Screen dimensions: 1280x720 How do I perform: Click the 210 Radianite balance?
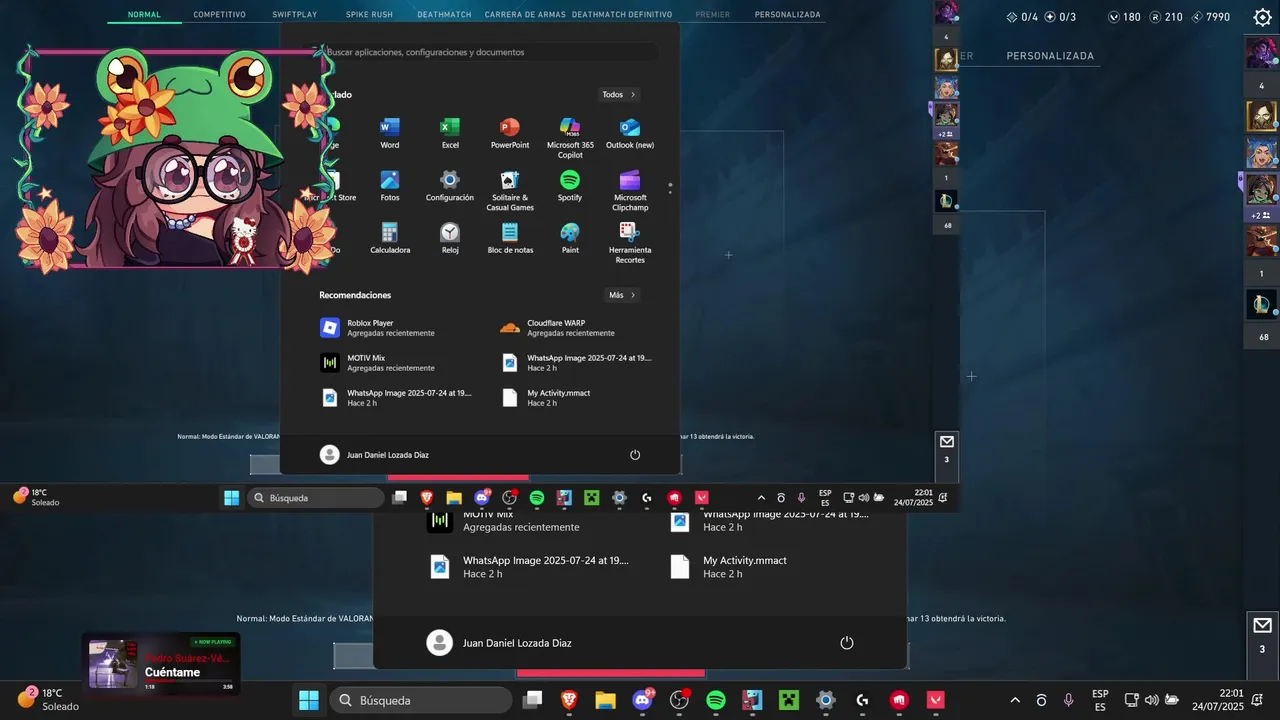coord(1166,17)
